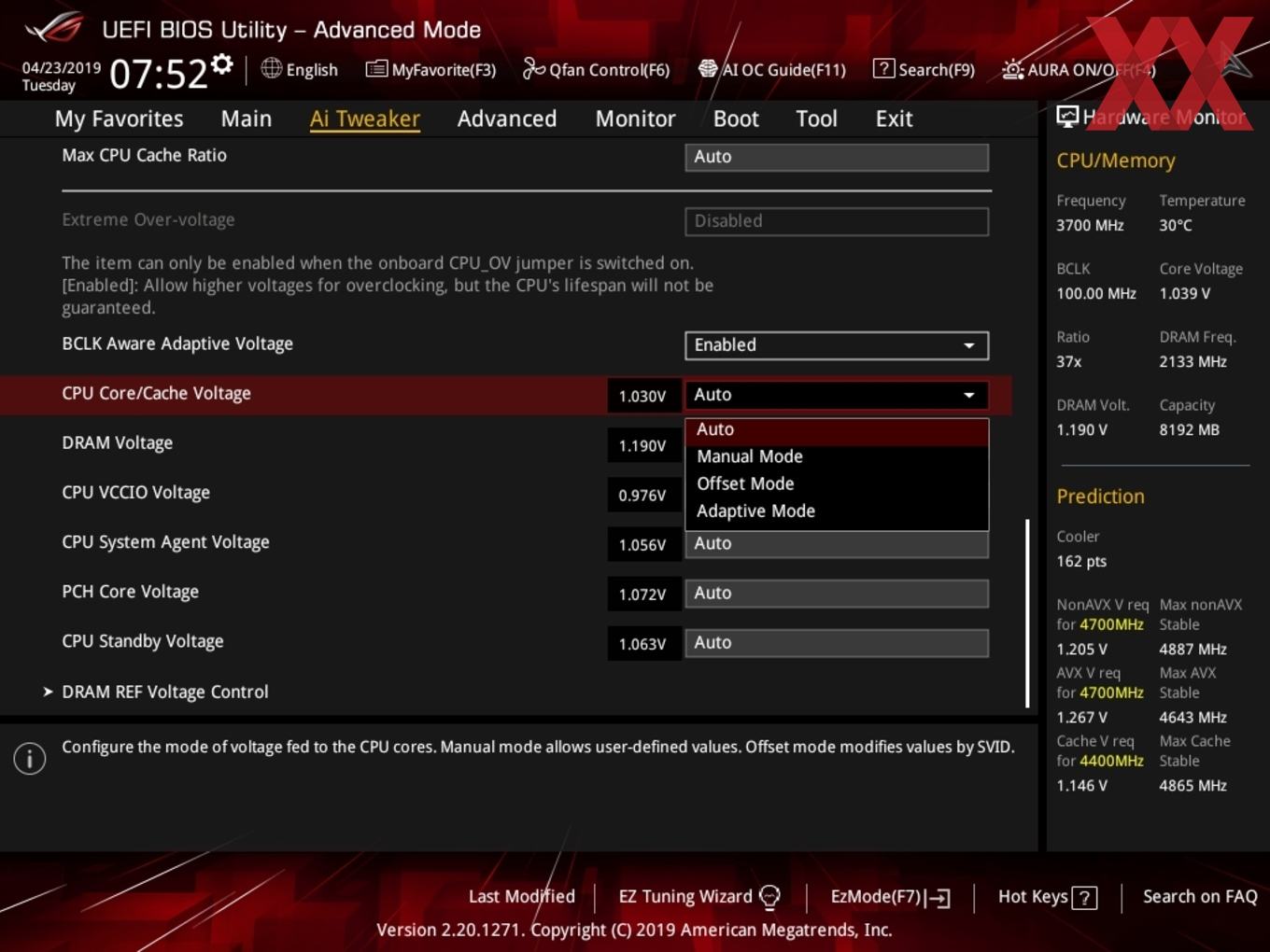Click the disabled Extreme Over-voltage field
Viewport: 1270px width, 952px height.
tap(837, 221)
